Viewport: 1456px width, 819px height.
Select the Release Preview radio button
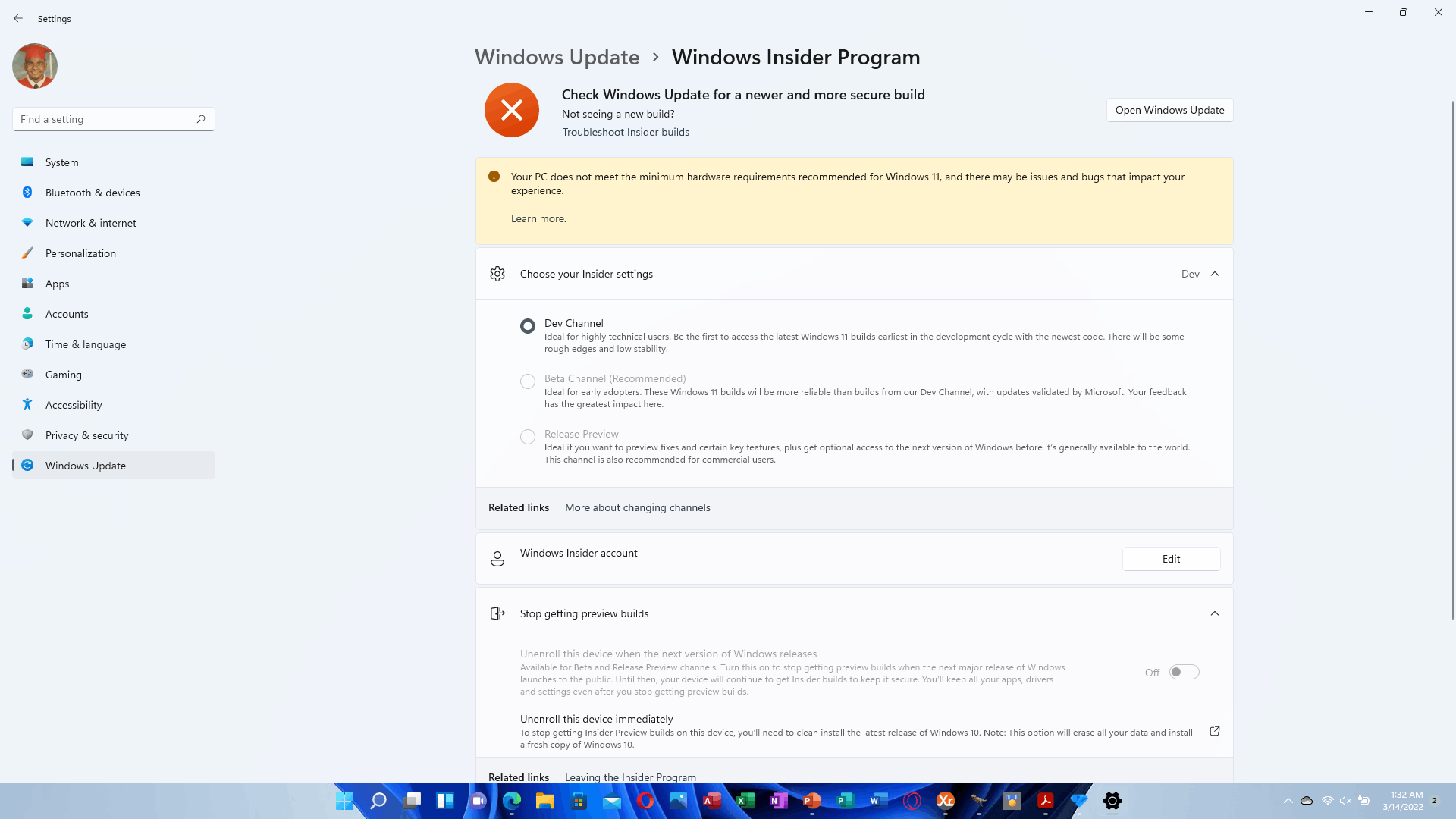pyautogui.click(x=528, y=437)
